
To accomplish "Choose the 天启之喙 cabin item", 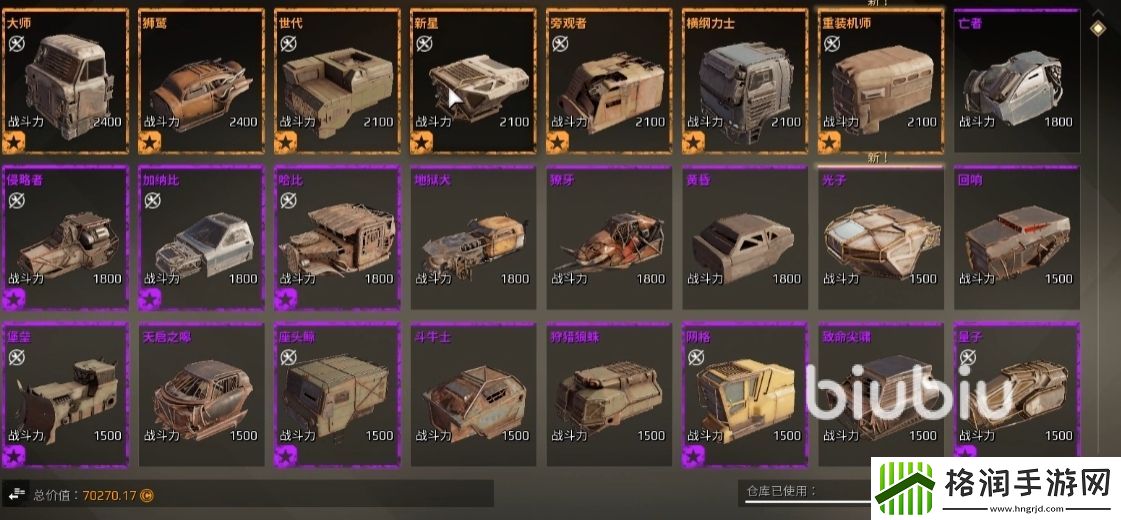I will 202,394.
